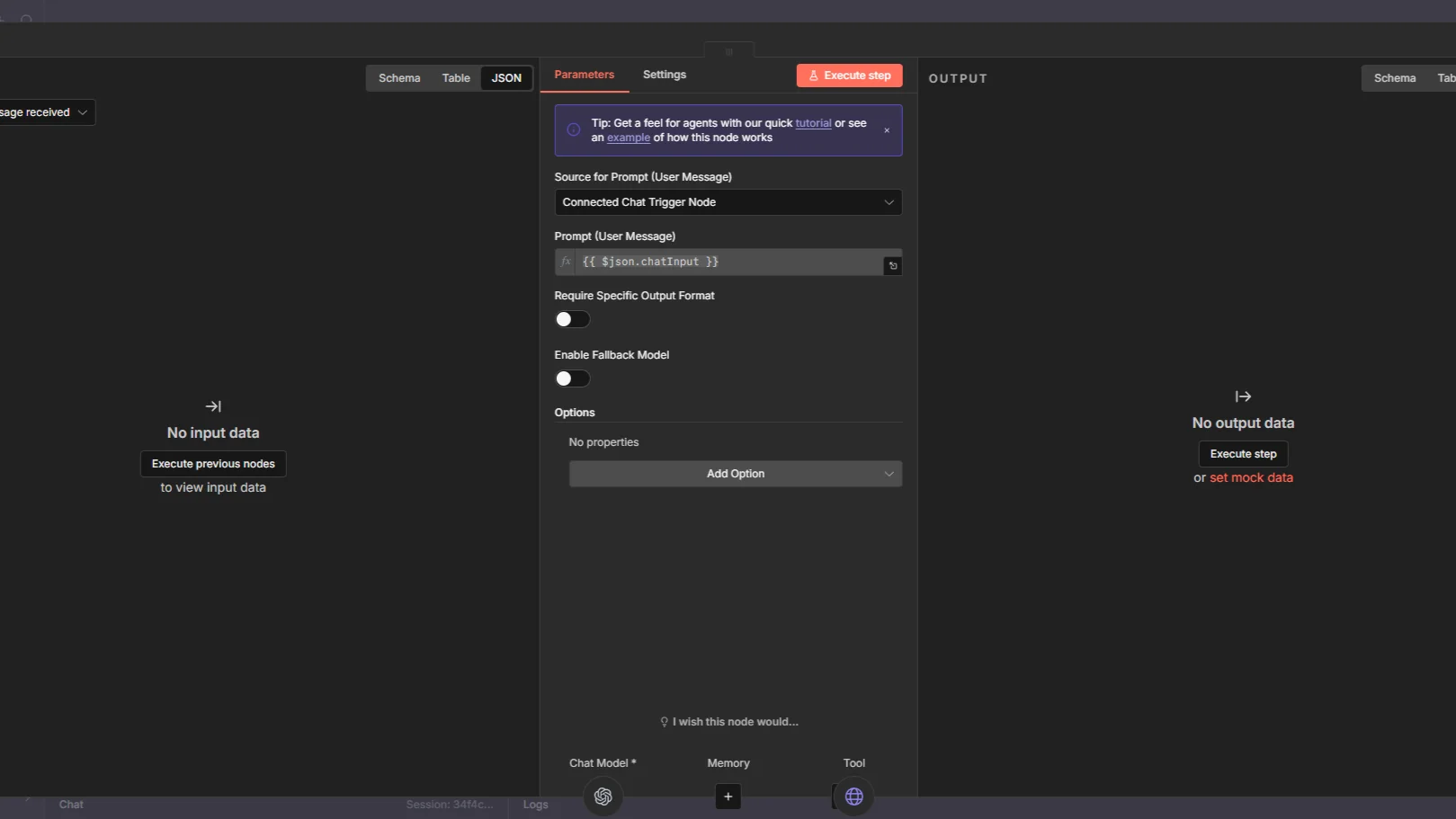Click the Prompt (User Message) expression field
This screenshot has width=1456, height=819.
pos(728,262)
